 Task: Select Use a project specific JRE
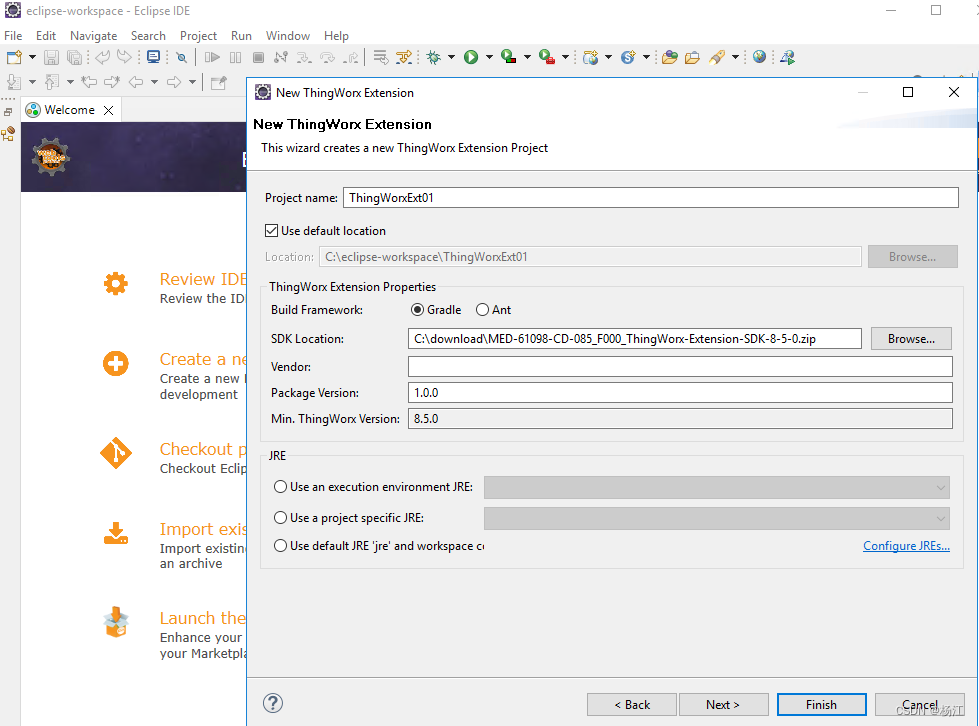[280, 518]
